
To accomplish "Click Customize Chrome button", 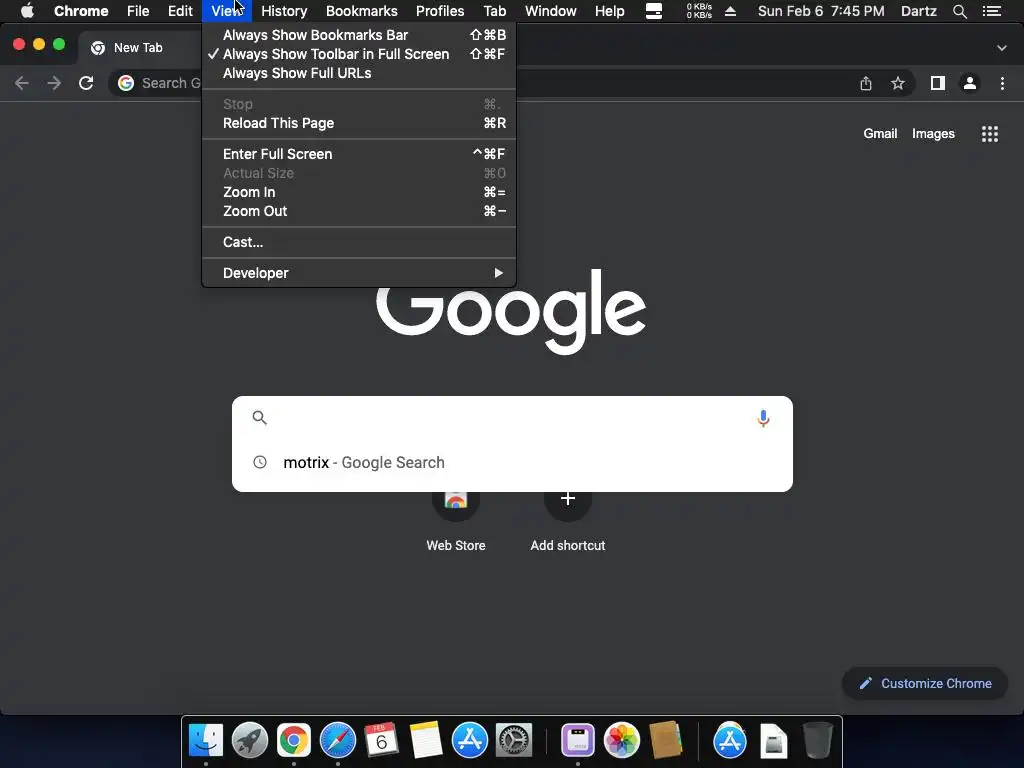I will tap(925, 684).
